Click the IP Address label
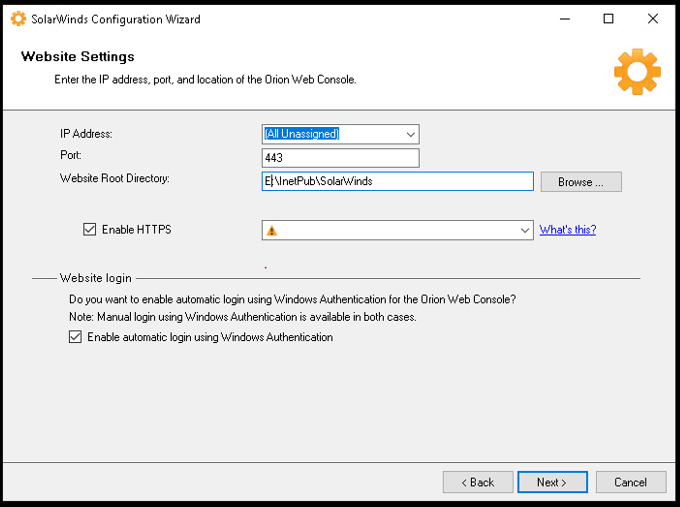This screenshot has height=507, width=680. (x=86, y=134)
